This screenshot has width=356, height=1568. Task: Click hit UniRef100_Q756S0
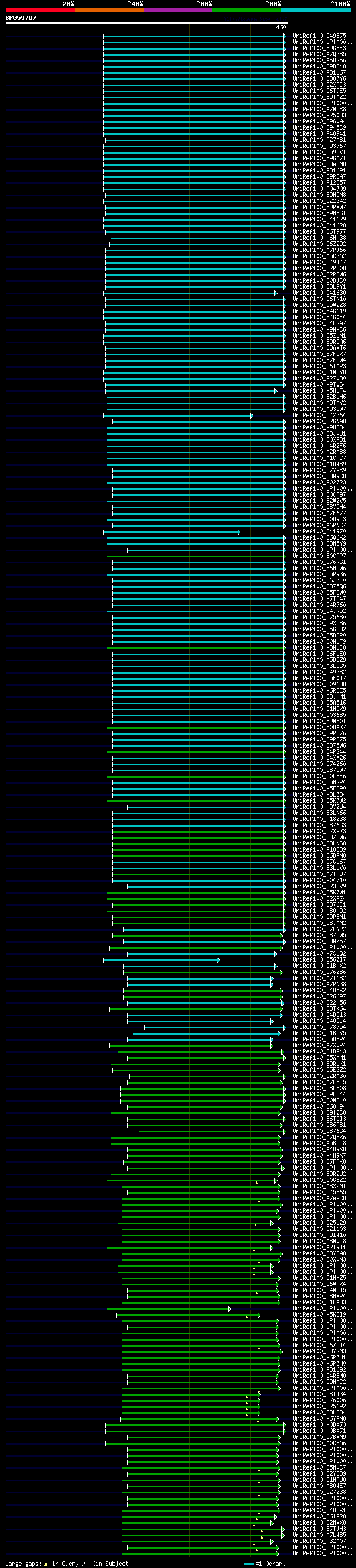coord(319,617)
